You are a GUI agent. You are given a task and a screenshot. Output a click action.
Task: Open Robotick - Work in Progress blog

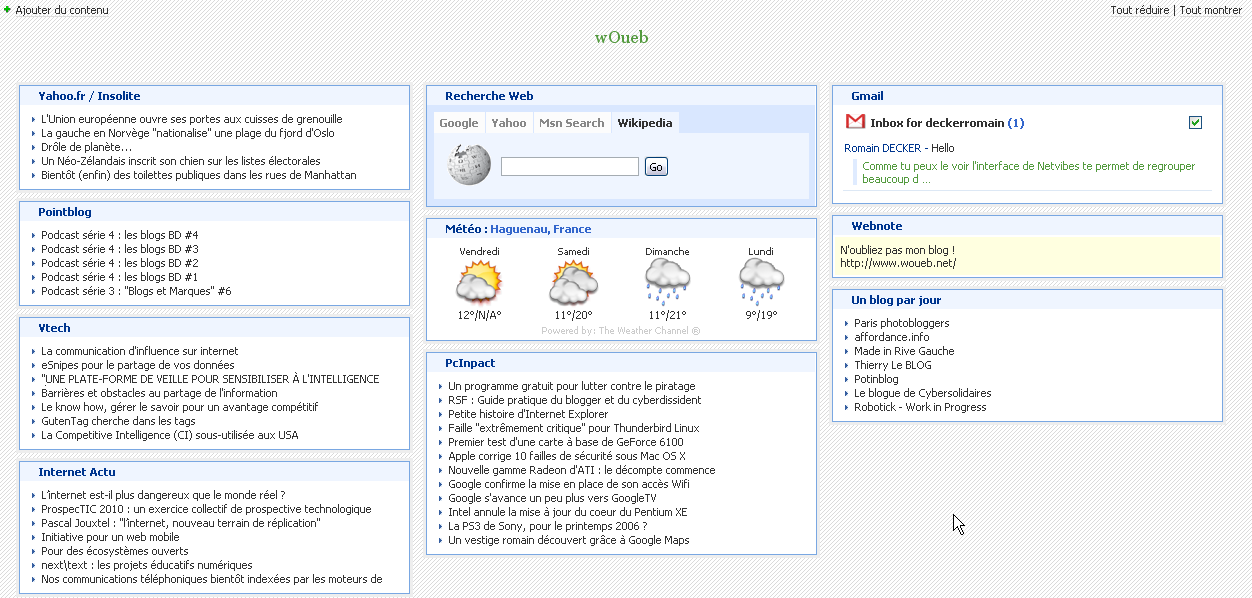click(x=920, y=407)
